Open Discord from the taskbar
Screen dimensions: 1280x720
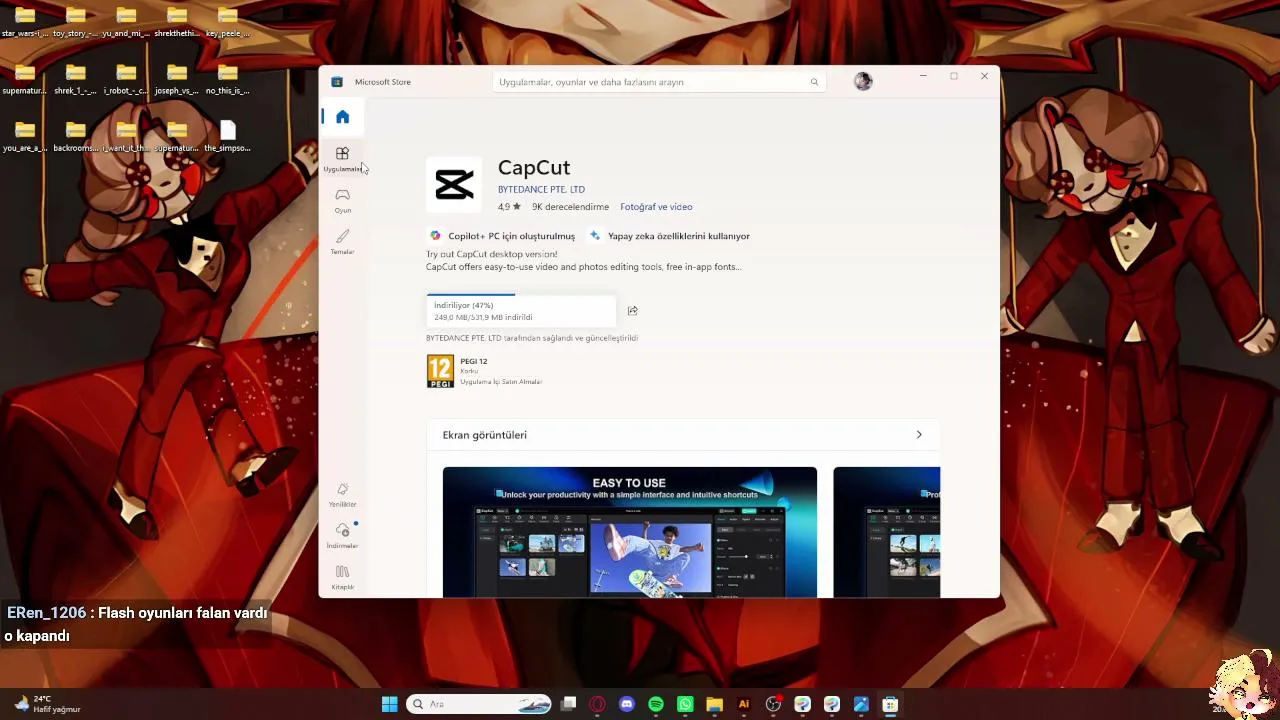[627, 704]
